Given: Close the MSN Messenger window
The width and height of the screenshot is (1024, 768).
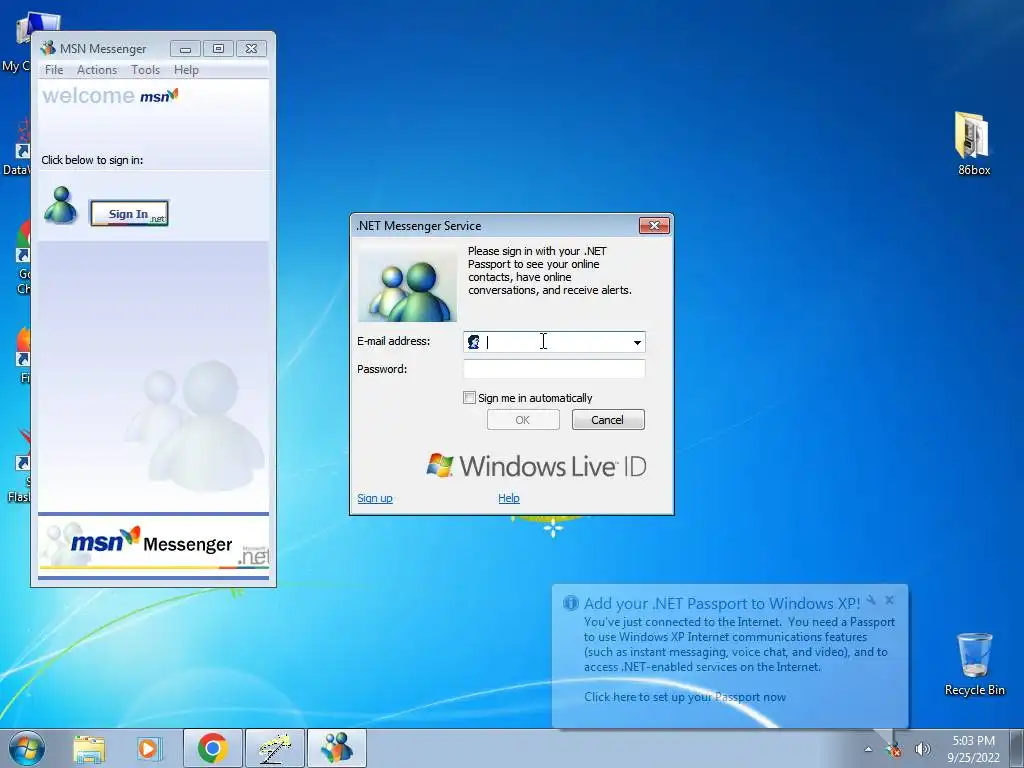Looking at the screenshot, I should pyautogui.click(x=251, y=48).
